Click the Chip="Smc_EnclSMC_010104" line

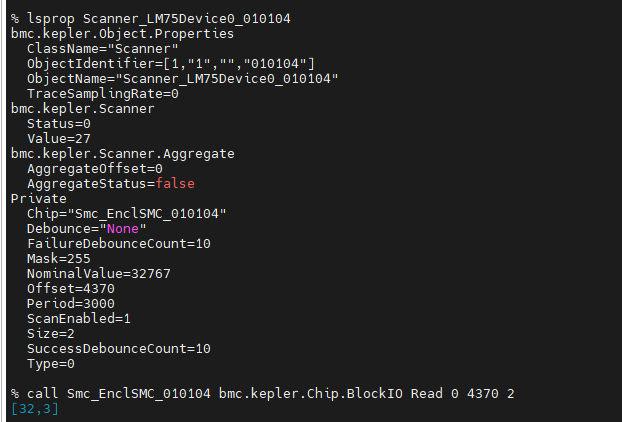pyautogui.click(x=127, y=213)
